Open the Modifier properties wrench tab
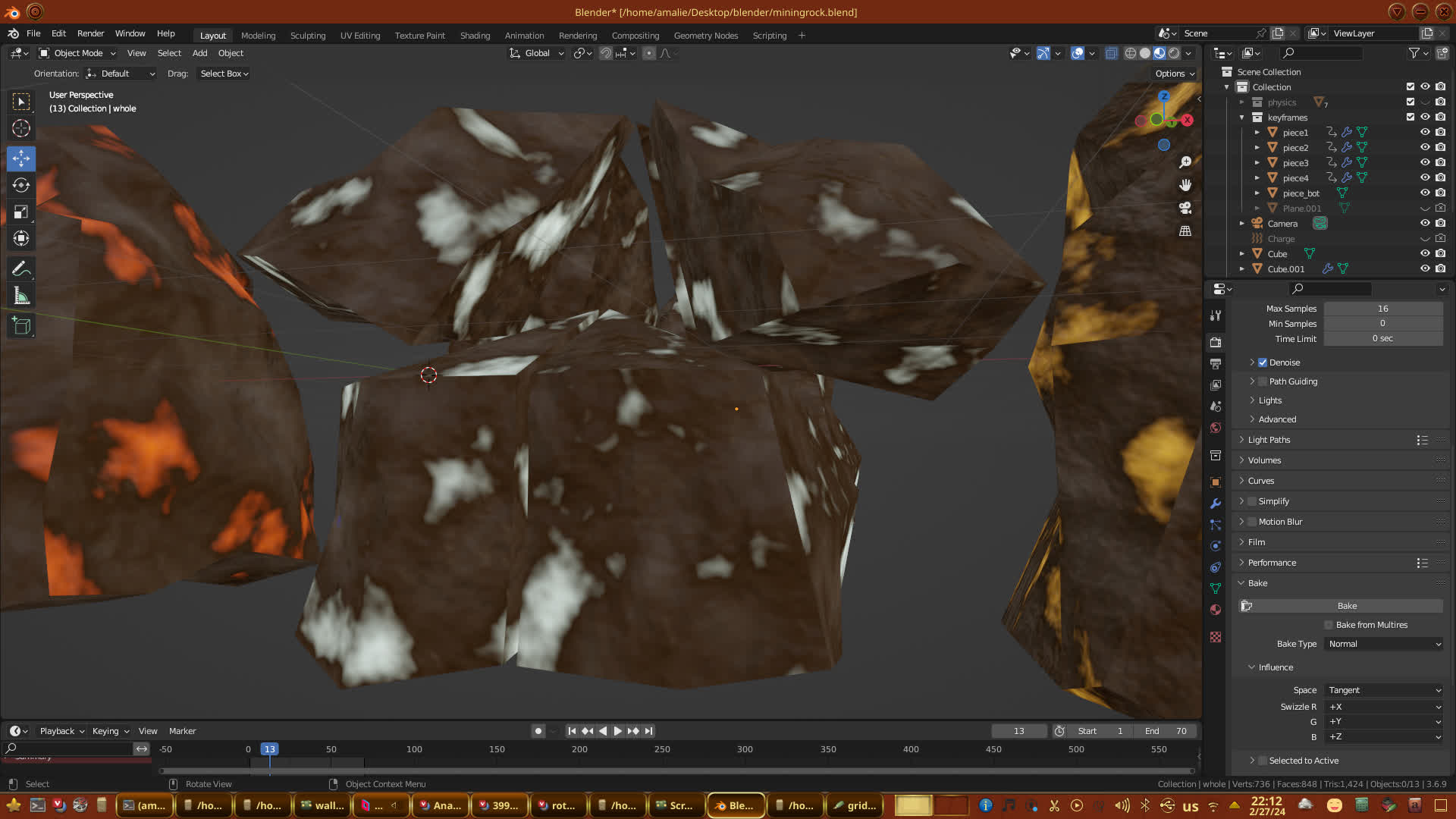Image resolution: width=1456 pixels, height=819 pixels. click(1216, 504)
